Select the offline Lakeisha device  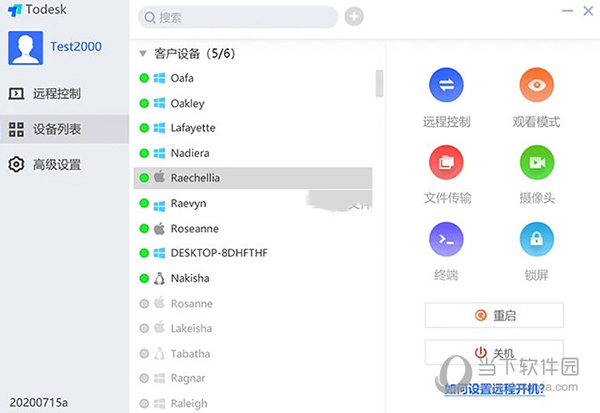tap(253, 328)
